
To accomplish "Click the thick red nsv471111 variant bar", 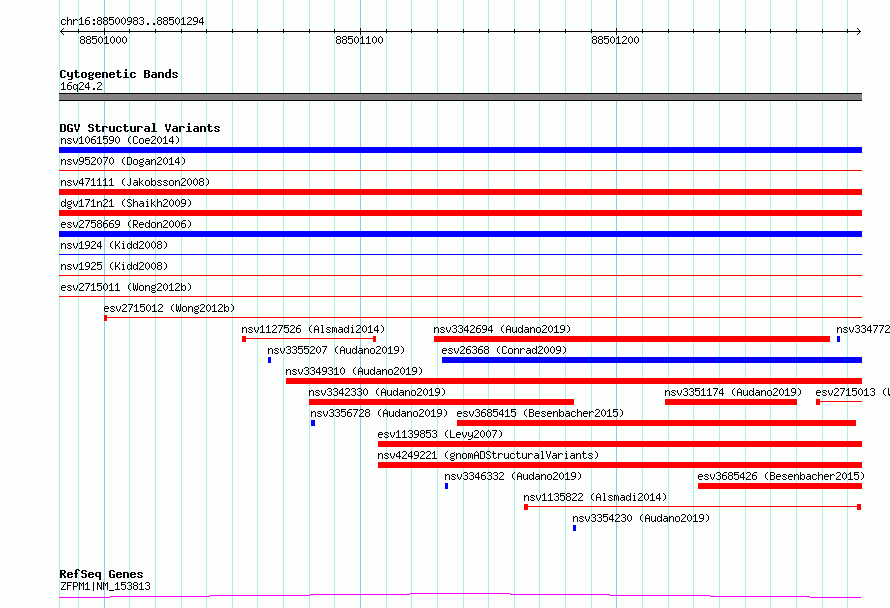I will pyautogui.click(x=460, y=192).
